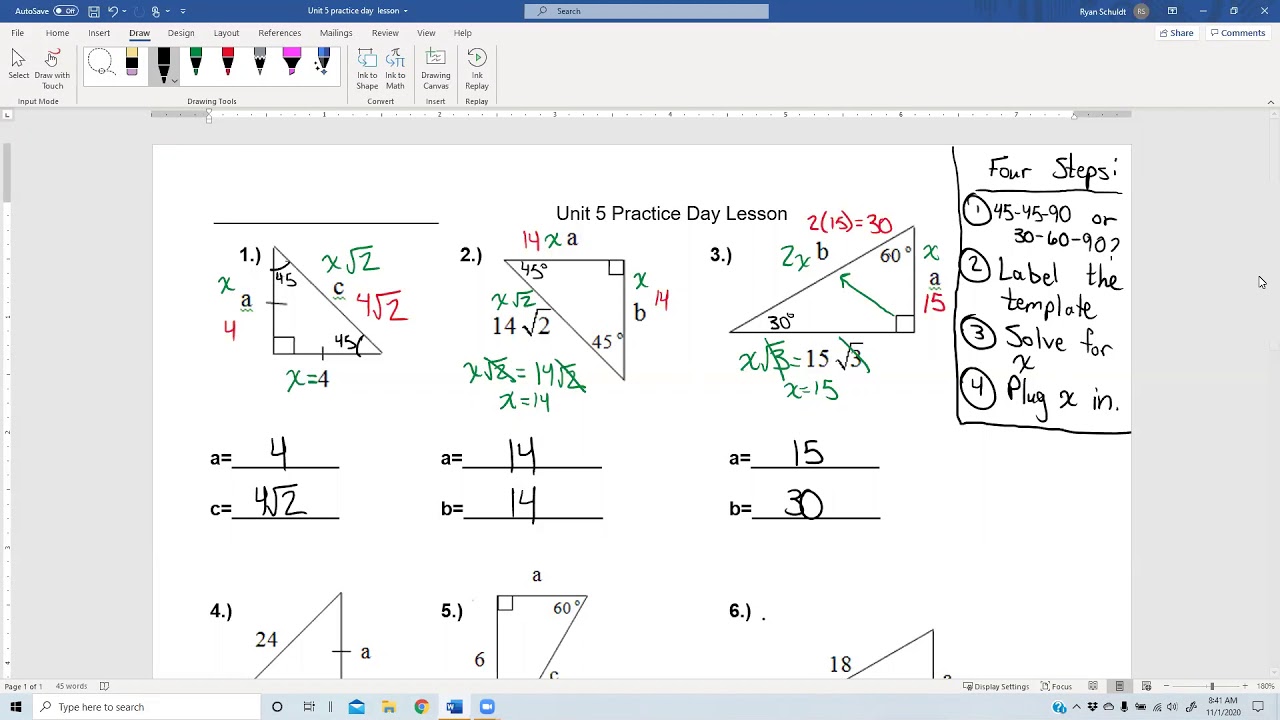Open the Mailings tab
The image size is (1280, 720).
tap(336, 33)
